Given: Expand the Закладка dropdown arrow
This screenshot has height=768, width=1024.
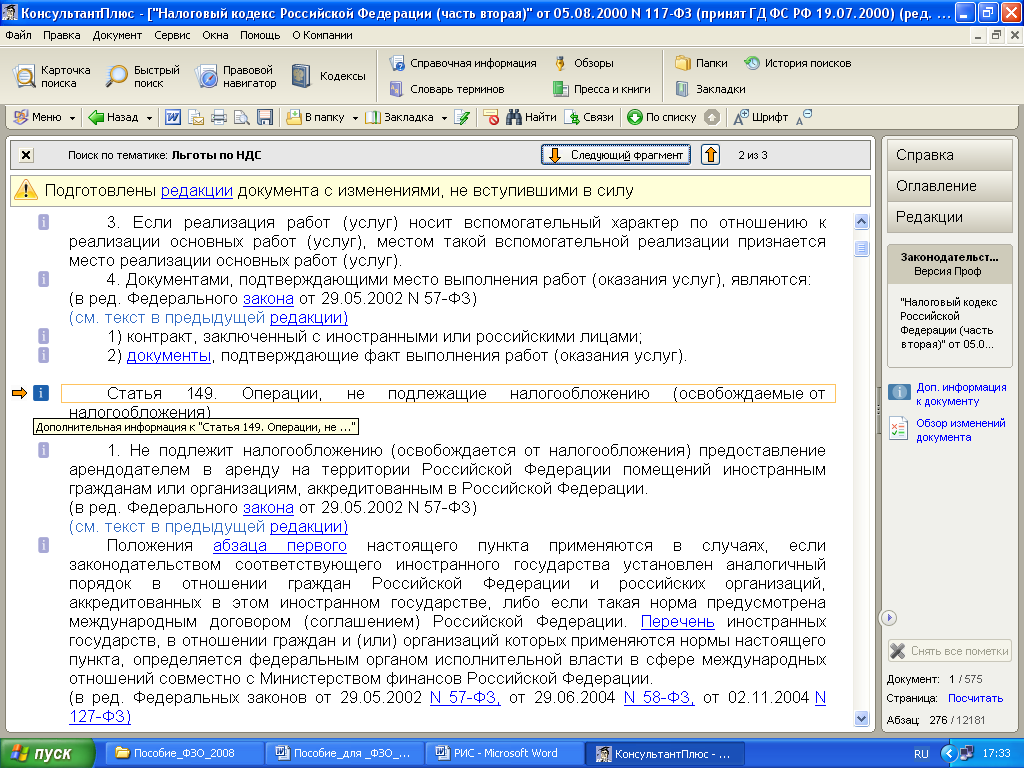Looking at the screenshot, I should pos(444,118).
